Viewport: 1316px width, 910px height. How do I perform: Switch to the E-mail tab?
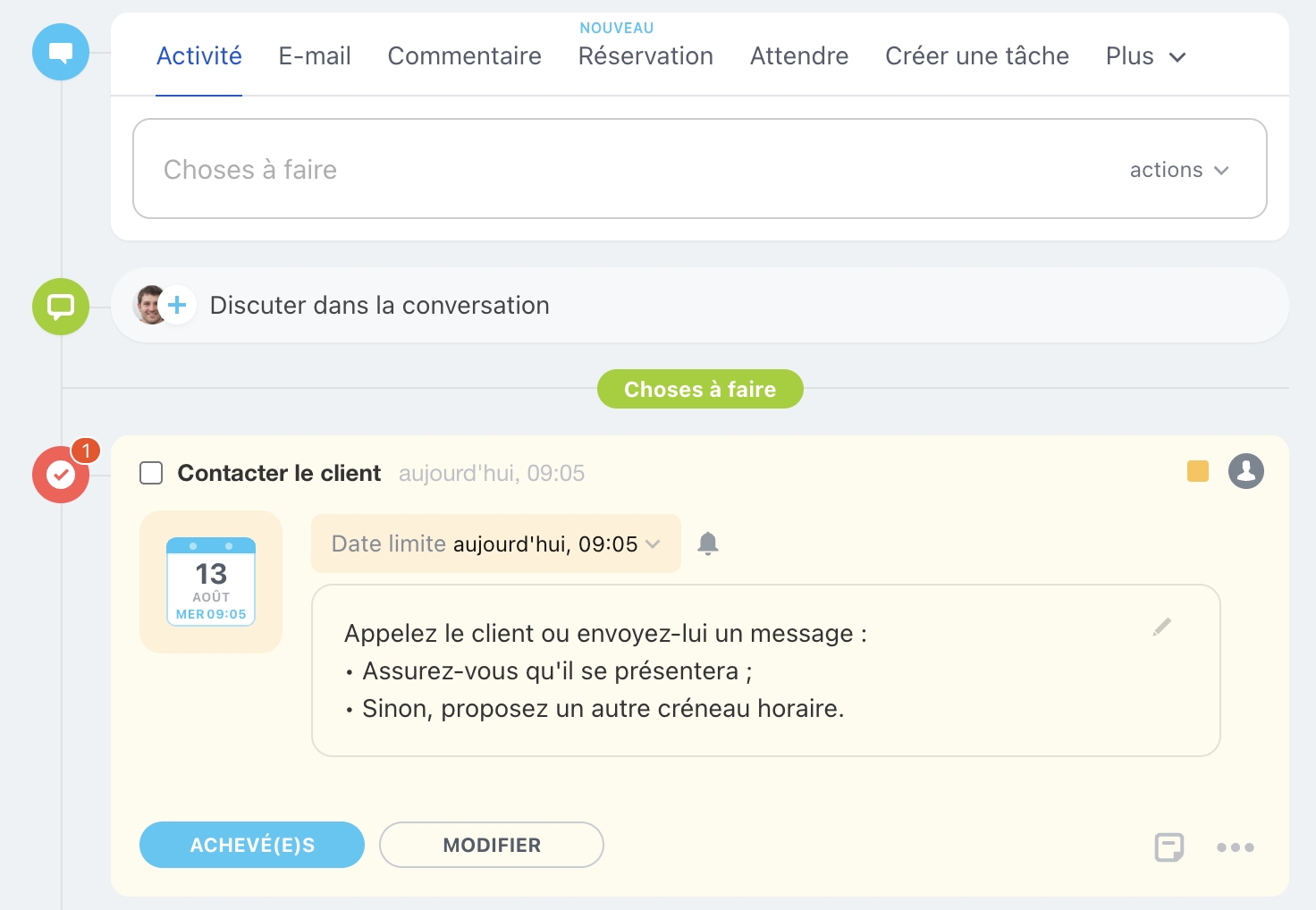tap(315, 56)
